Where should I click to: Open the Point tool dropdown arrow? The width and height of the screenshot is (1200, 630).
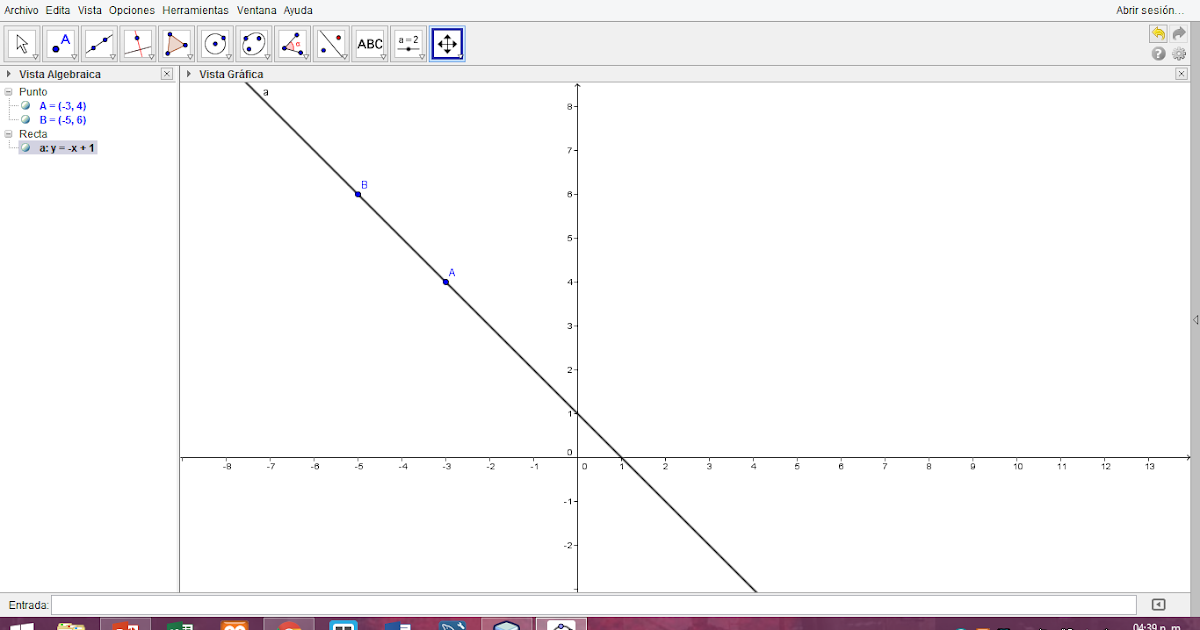click(x=73, y=57)
